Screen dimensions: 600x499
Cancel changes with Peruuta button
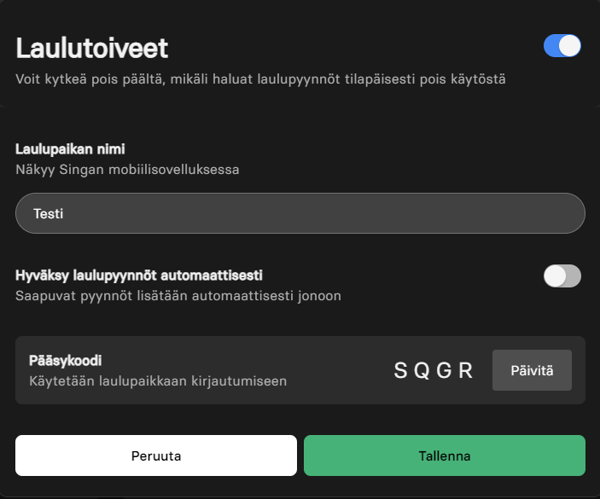click(x=156, y=456)
